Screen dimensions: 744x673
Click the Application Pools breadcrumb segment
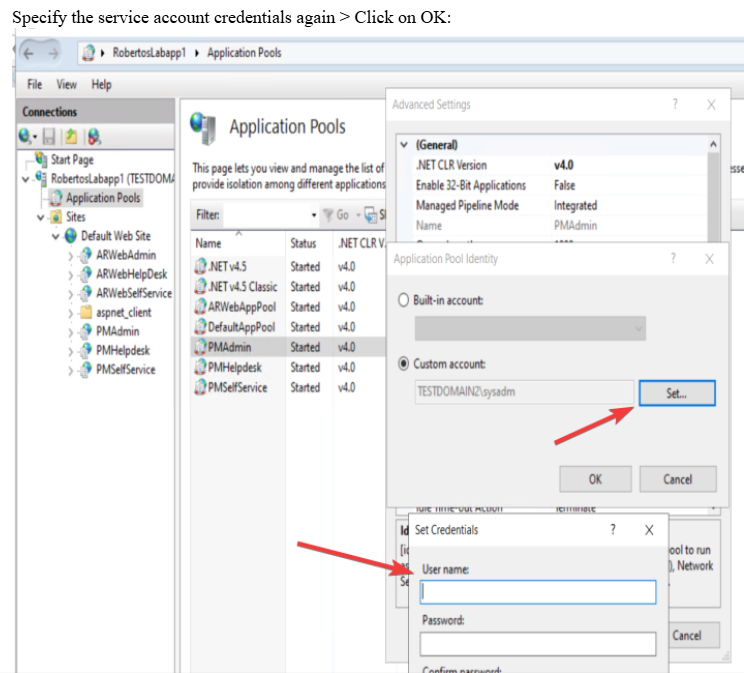pos(244,53)
